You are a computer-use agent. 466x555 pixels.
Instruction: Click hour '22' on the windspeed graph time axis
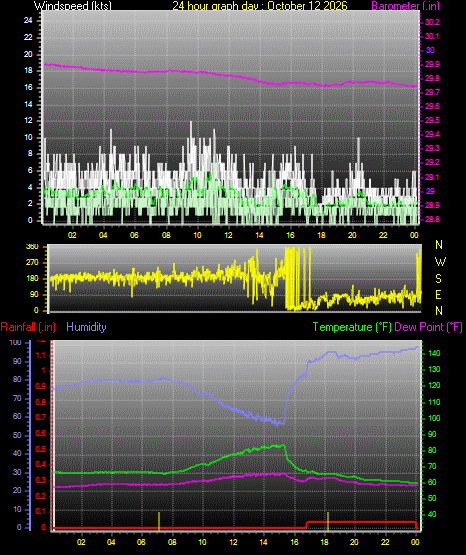tap(383, 235)
